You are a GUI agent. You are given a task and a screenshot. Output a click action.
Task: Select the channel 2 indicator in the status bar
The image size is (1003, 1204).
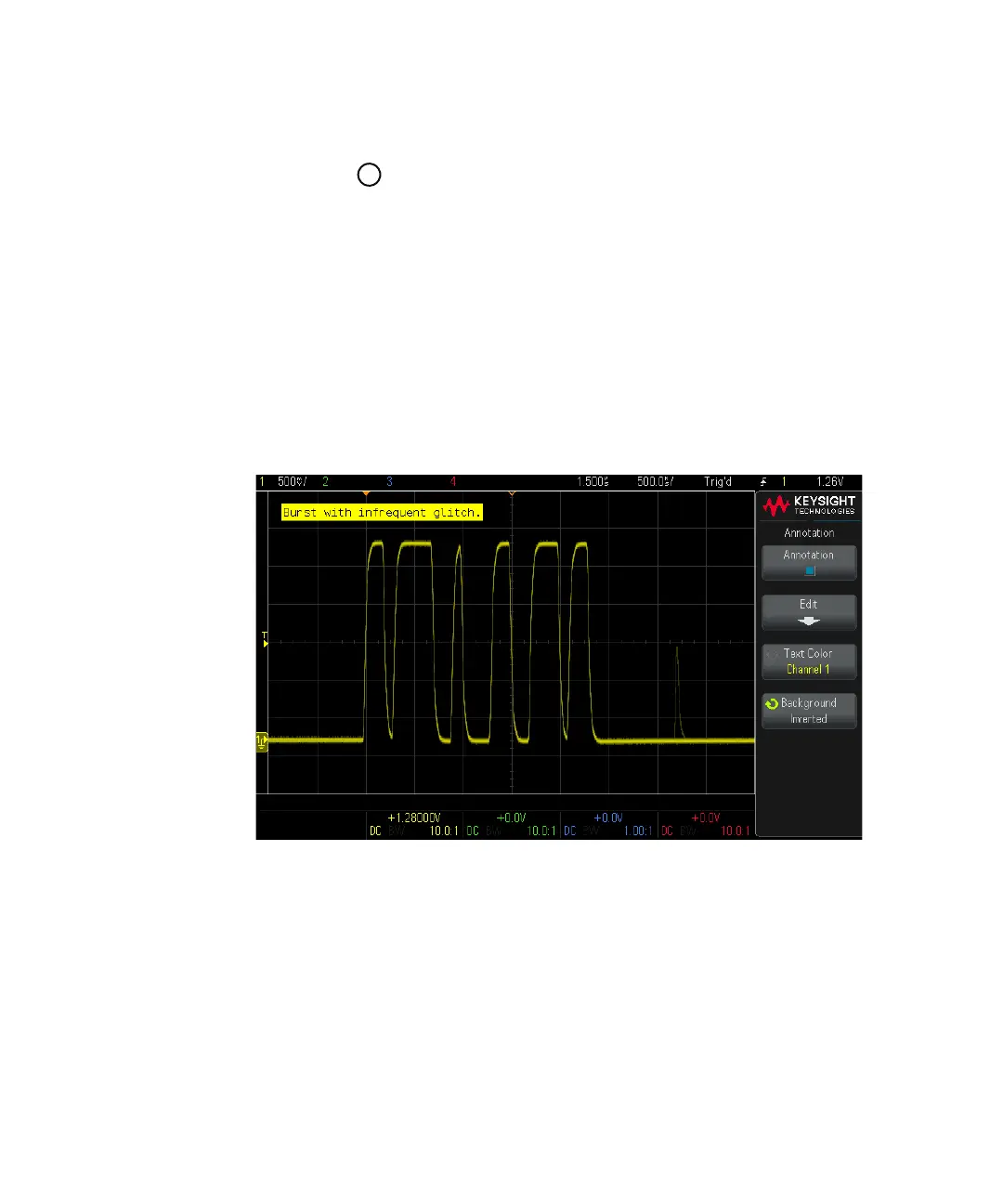[x=325, y=482]
